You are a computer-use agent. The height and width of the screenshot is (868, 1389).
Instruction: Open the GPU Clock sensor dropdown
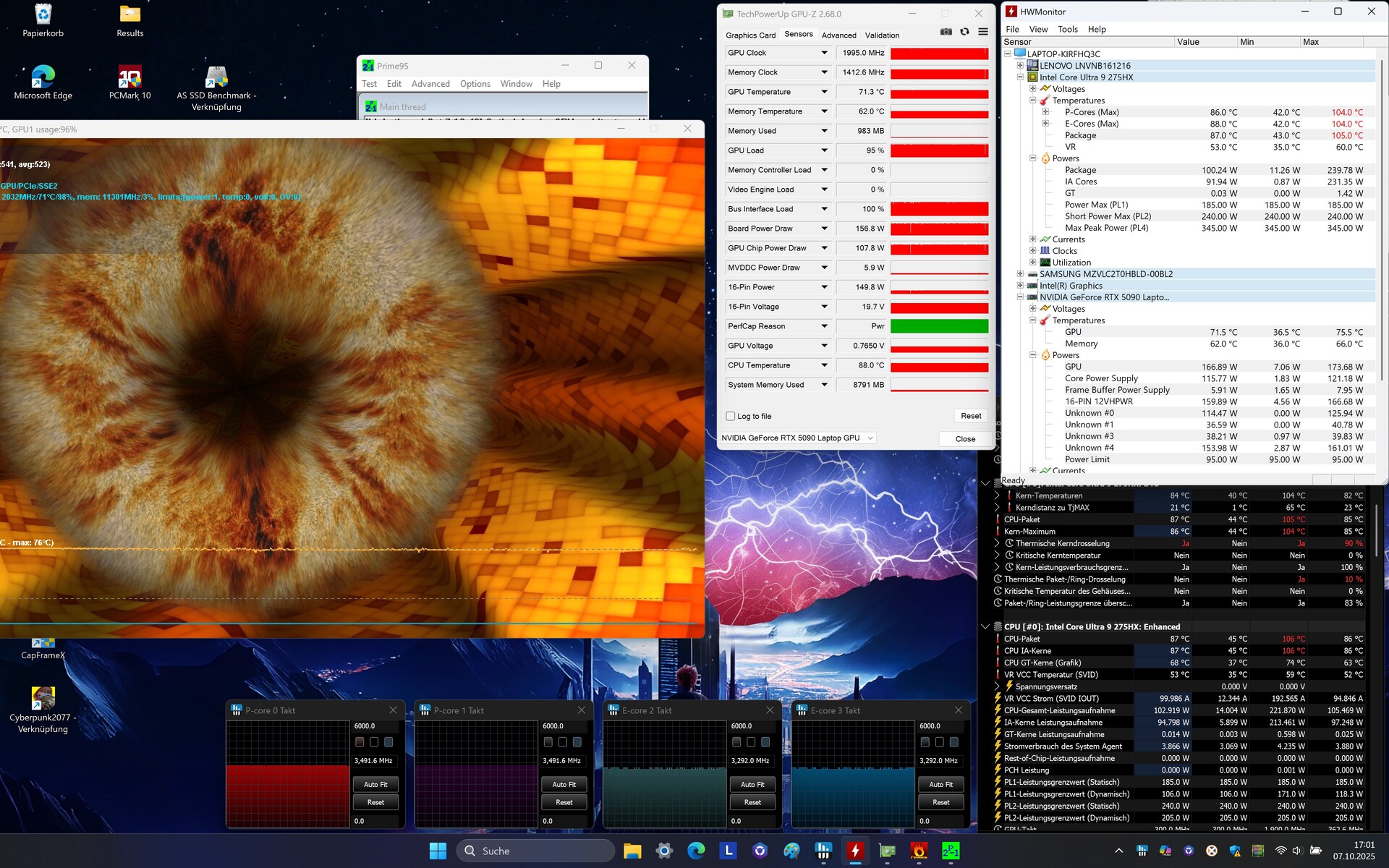(824, 53)
